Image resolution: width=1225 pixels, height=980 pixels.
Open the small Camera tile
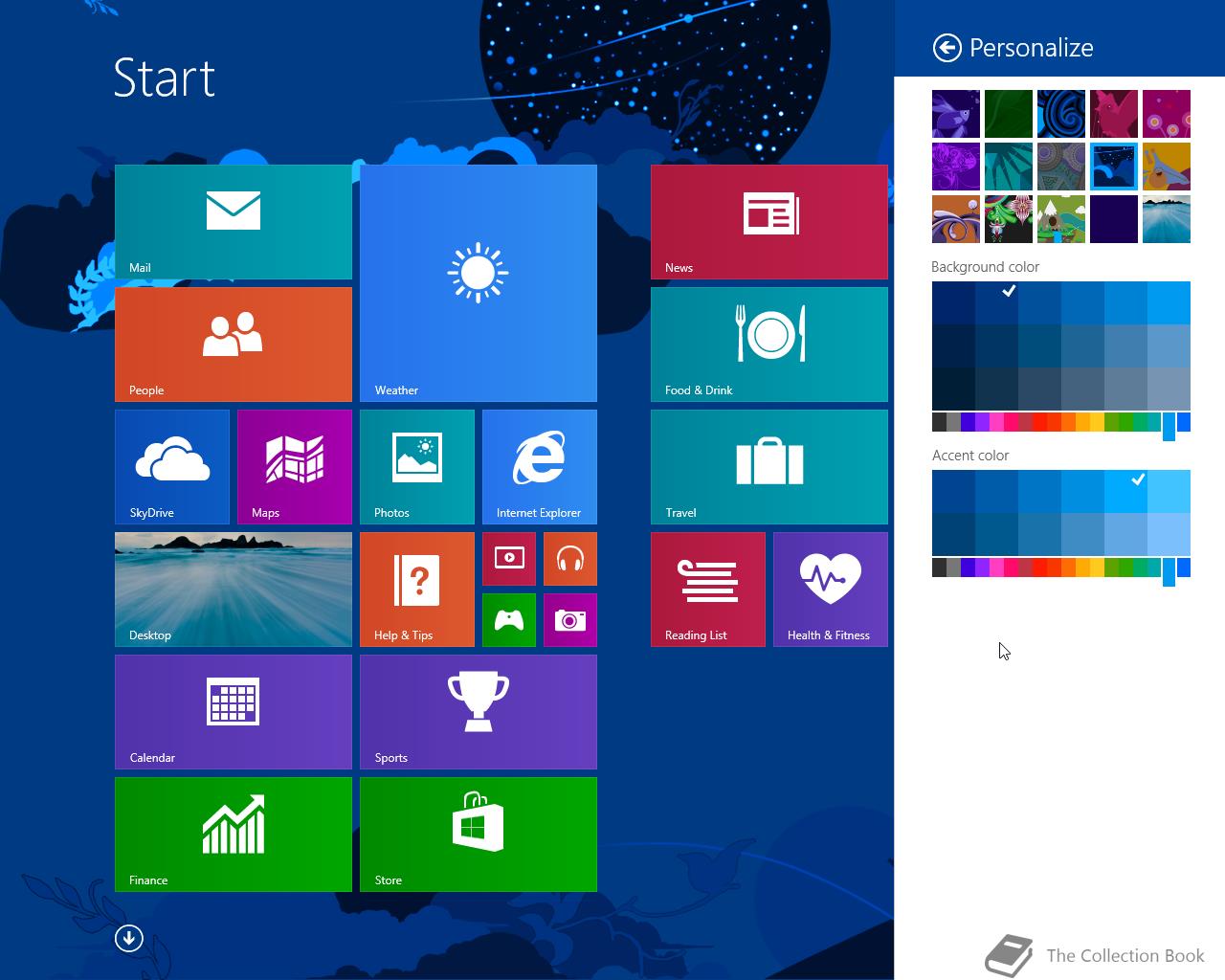coord(570,620)
